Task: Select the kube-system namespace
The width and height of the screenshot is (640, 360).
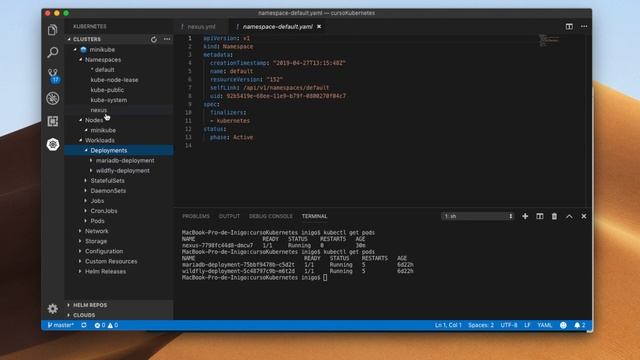Action: [x=109, y=100]
